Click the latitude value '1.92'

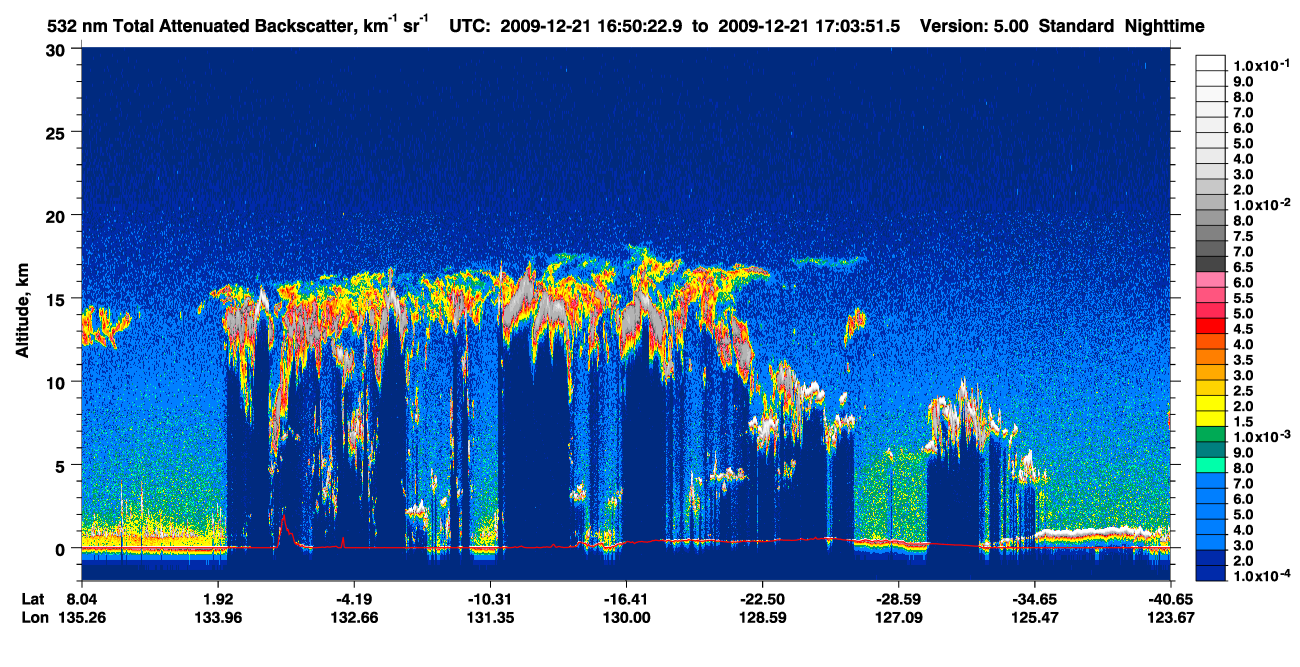(x=218, y=599)
